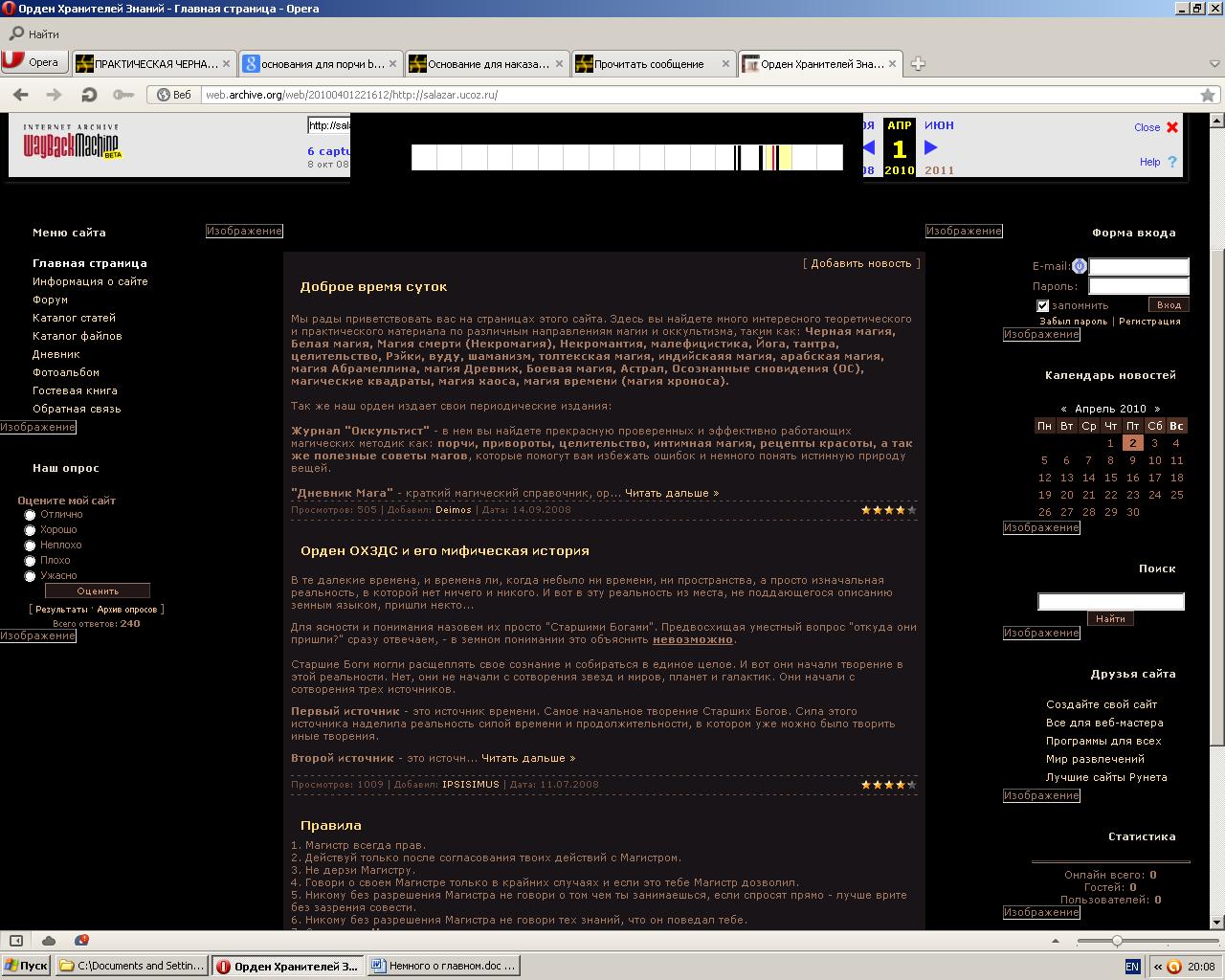This screenshot has width=1225, height=980.
Task: Rate 'Доброе время суток' using star rating
Action: tap(889, 510)
